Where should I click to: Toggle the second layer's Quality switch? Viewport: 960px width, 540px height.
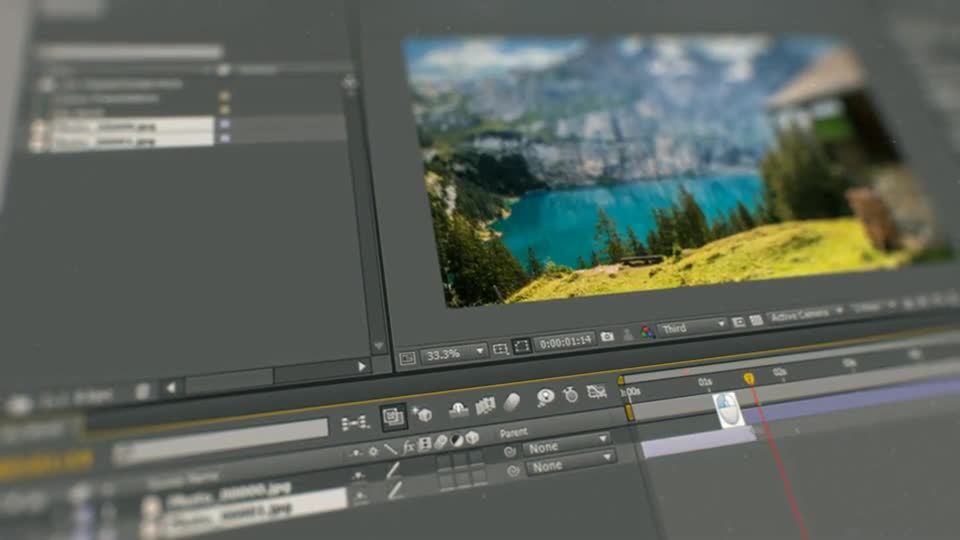[x=396, y=489]
